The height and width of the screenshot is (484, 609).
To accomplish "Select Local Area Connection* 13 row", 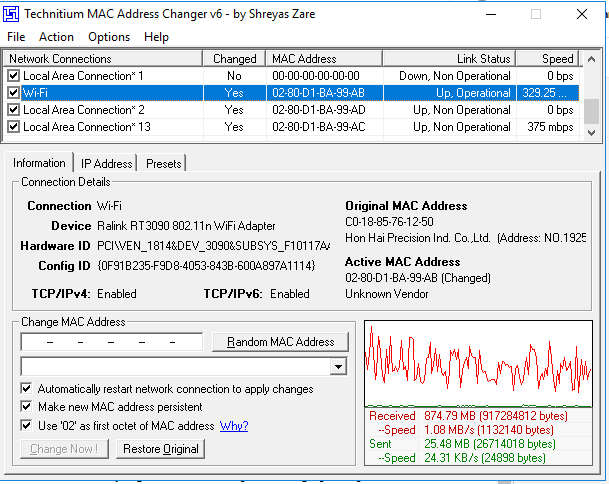I will (x=291, y=127).
